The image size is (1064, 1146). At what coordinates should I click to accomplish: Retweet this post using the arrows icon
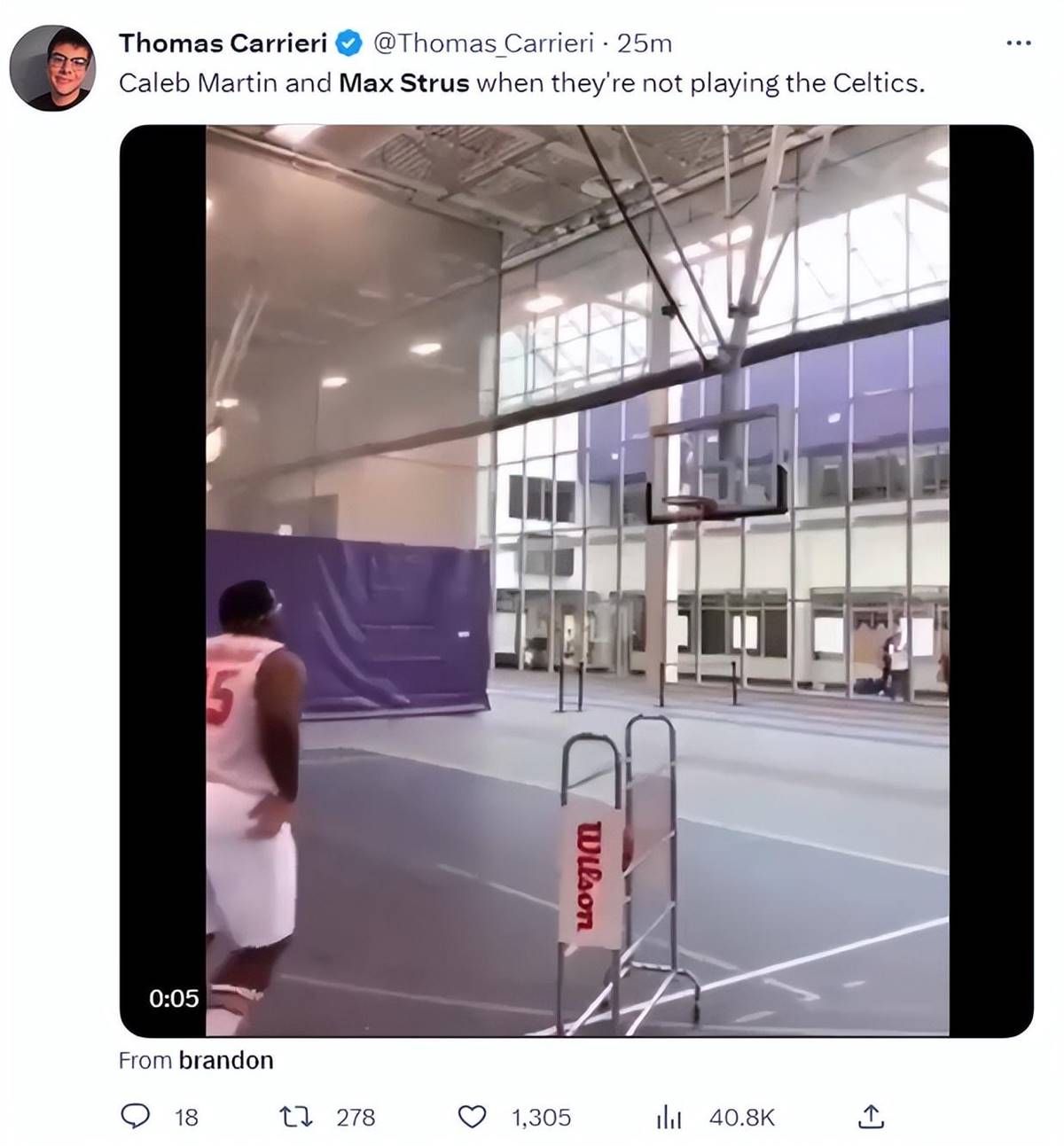coord(295,1117)
